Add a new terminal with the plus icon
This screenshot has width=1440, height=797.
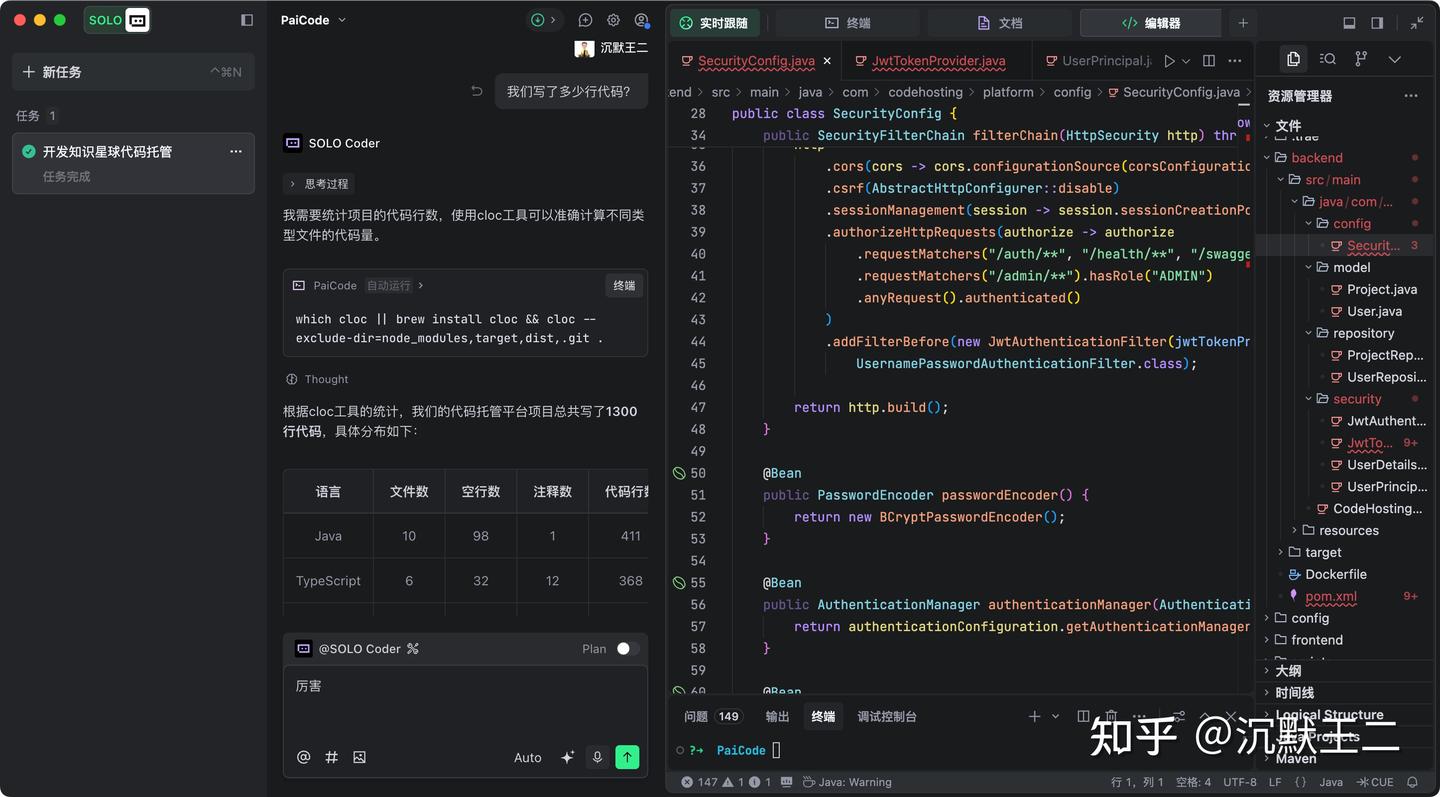click(x=1033, y=716)
